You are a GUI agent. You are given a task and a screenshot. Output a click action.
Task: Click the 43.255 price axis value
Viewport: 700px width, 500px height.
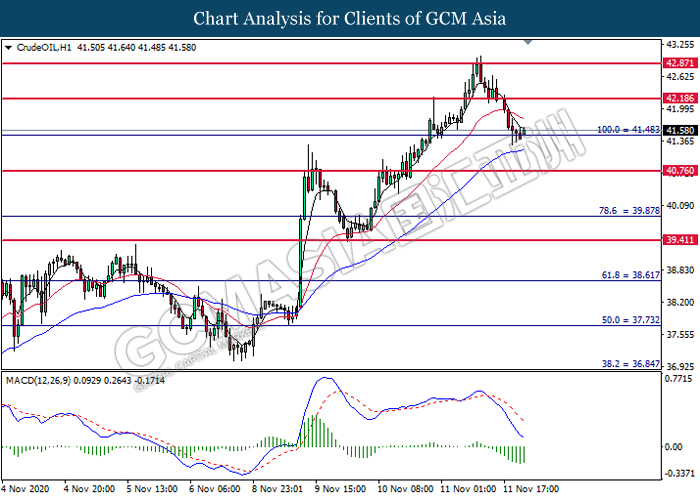tap(680, 45)
